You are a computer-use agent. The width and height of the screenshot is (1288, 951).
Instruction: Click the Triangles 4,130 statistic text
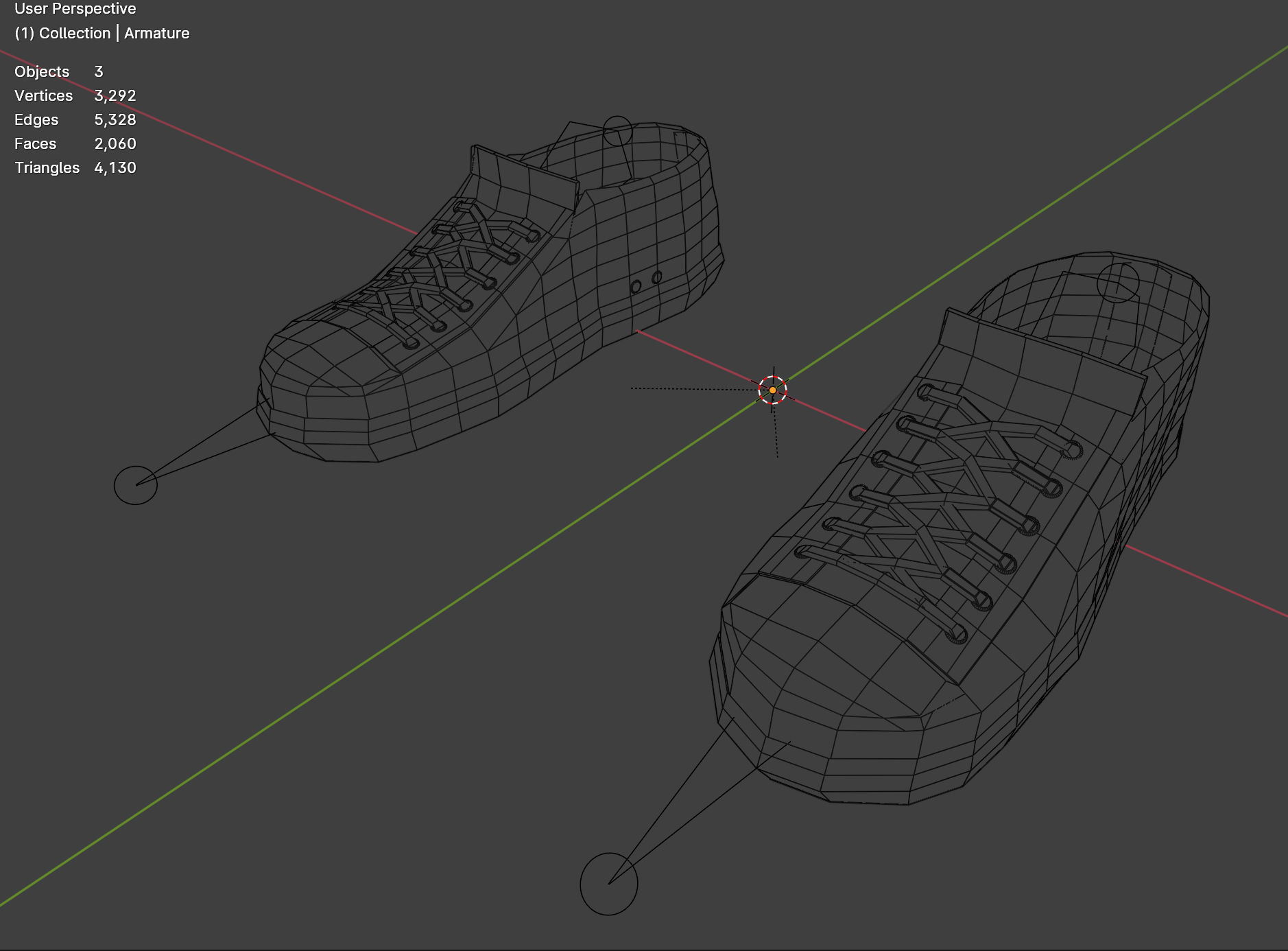pos(75,167)
